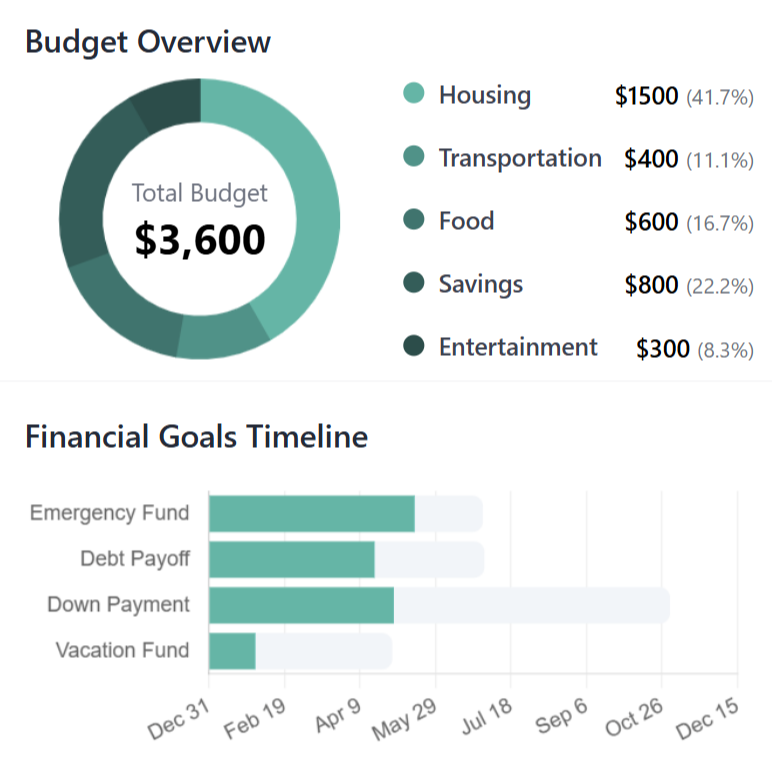Screen dimensions: 772x763
Task: Click the Vacation Fund progress bar
Action: (233, 651)
